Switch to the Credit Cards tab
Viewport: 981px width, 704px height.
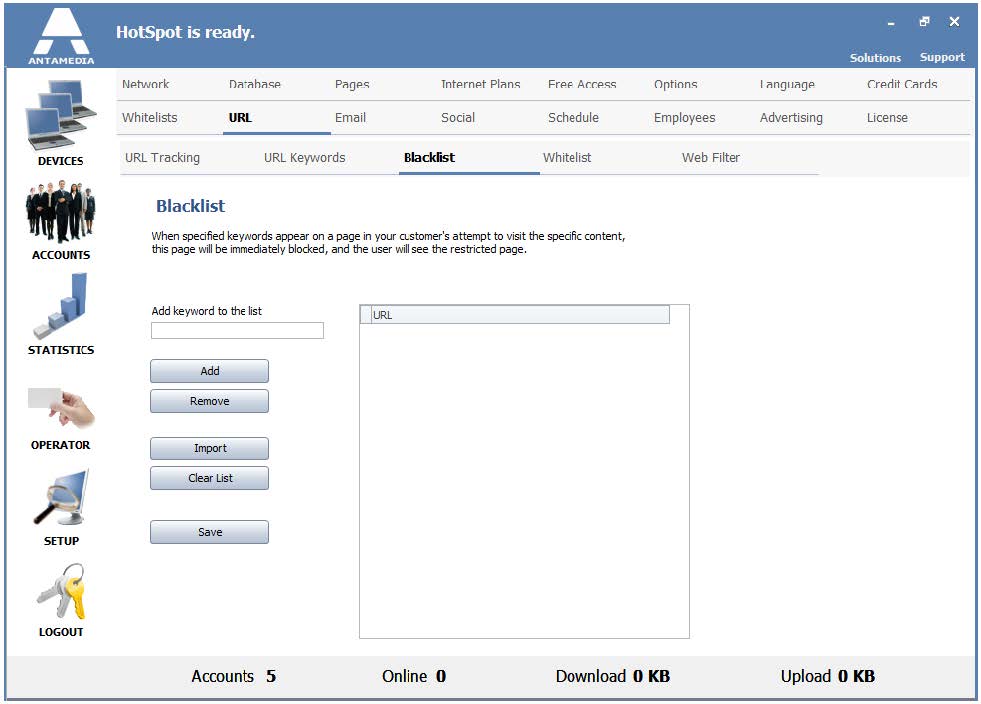coord(902,84)
